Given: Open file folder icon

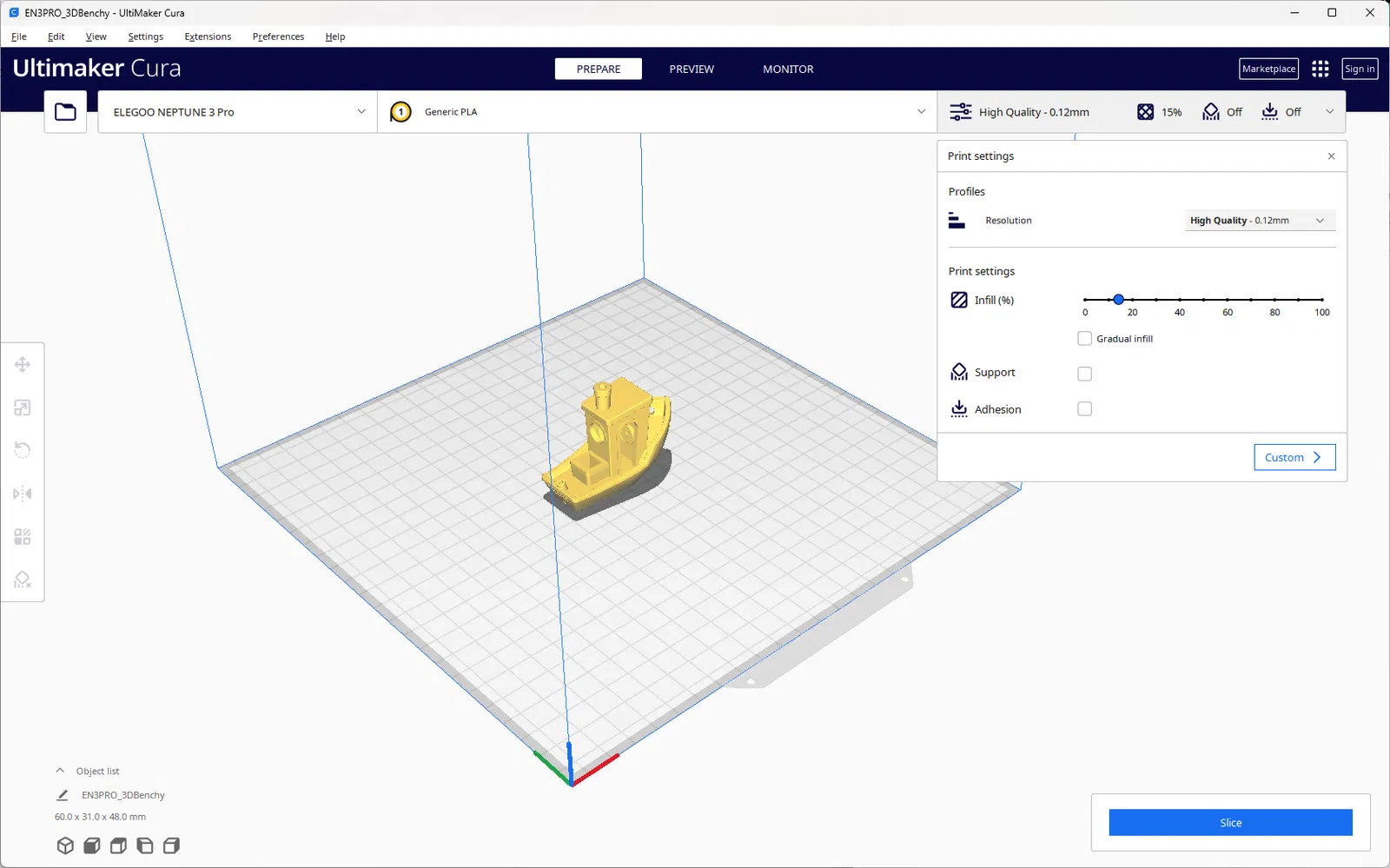Looking at the screenshot, I should click(65, 112).
